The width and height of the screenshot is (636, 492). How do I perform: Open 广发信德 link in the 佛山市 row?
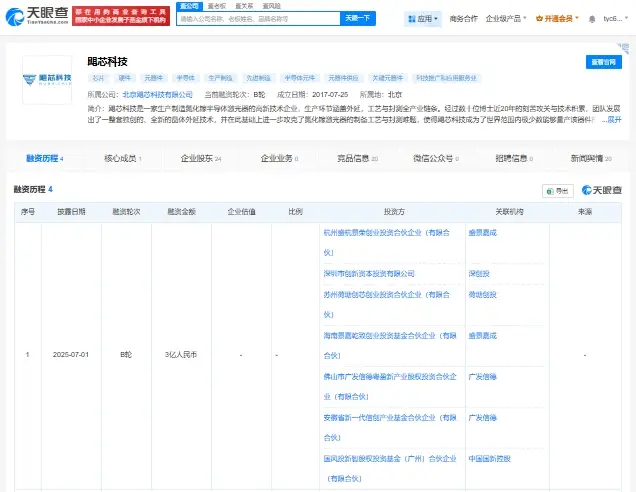coord(483,377)
